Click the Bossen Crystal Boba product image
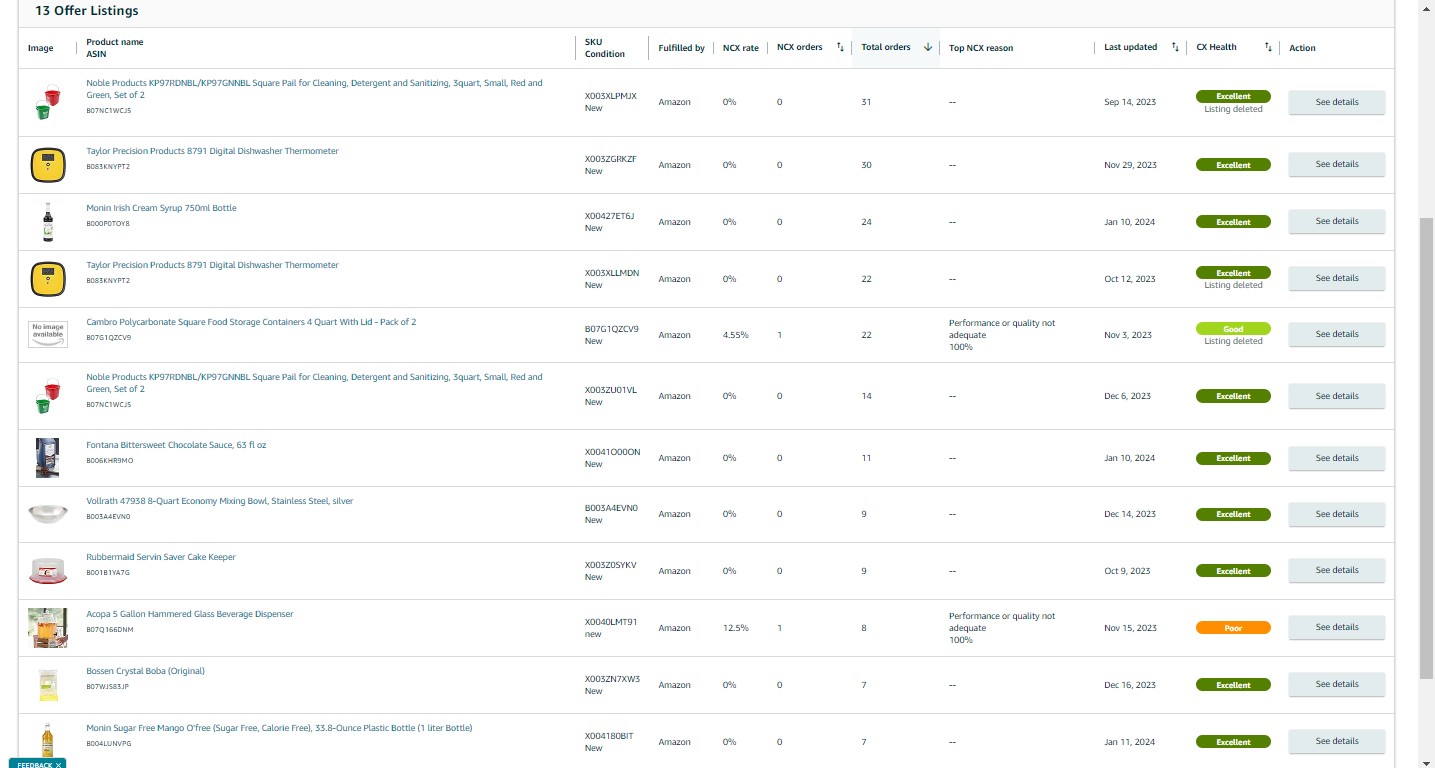Screen dimensions: 1435x768 pyautogui.click(x=47, y=685)
